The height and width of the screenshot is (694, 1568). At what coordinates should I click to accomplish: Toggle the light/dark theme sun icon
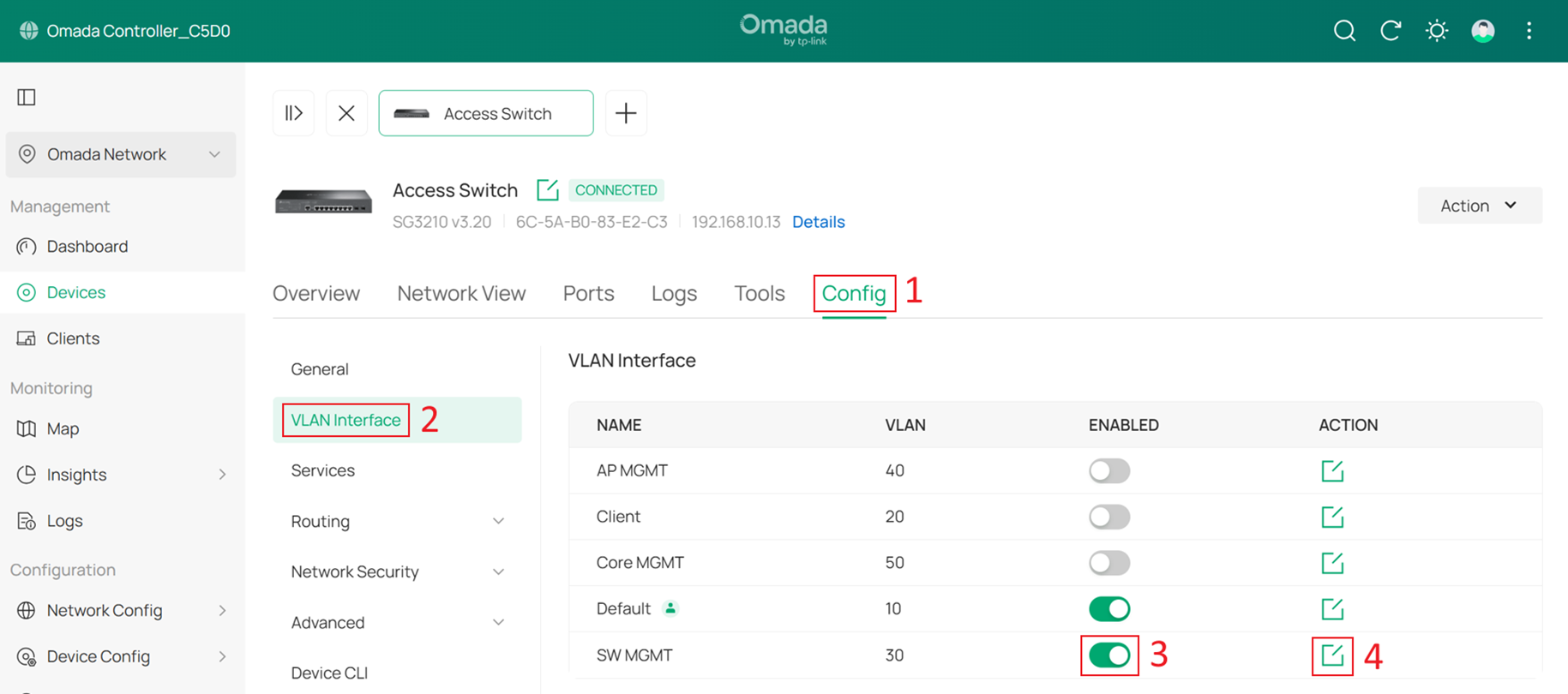tap(1437, 31)
